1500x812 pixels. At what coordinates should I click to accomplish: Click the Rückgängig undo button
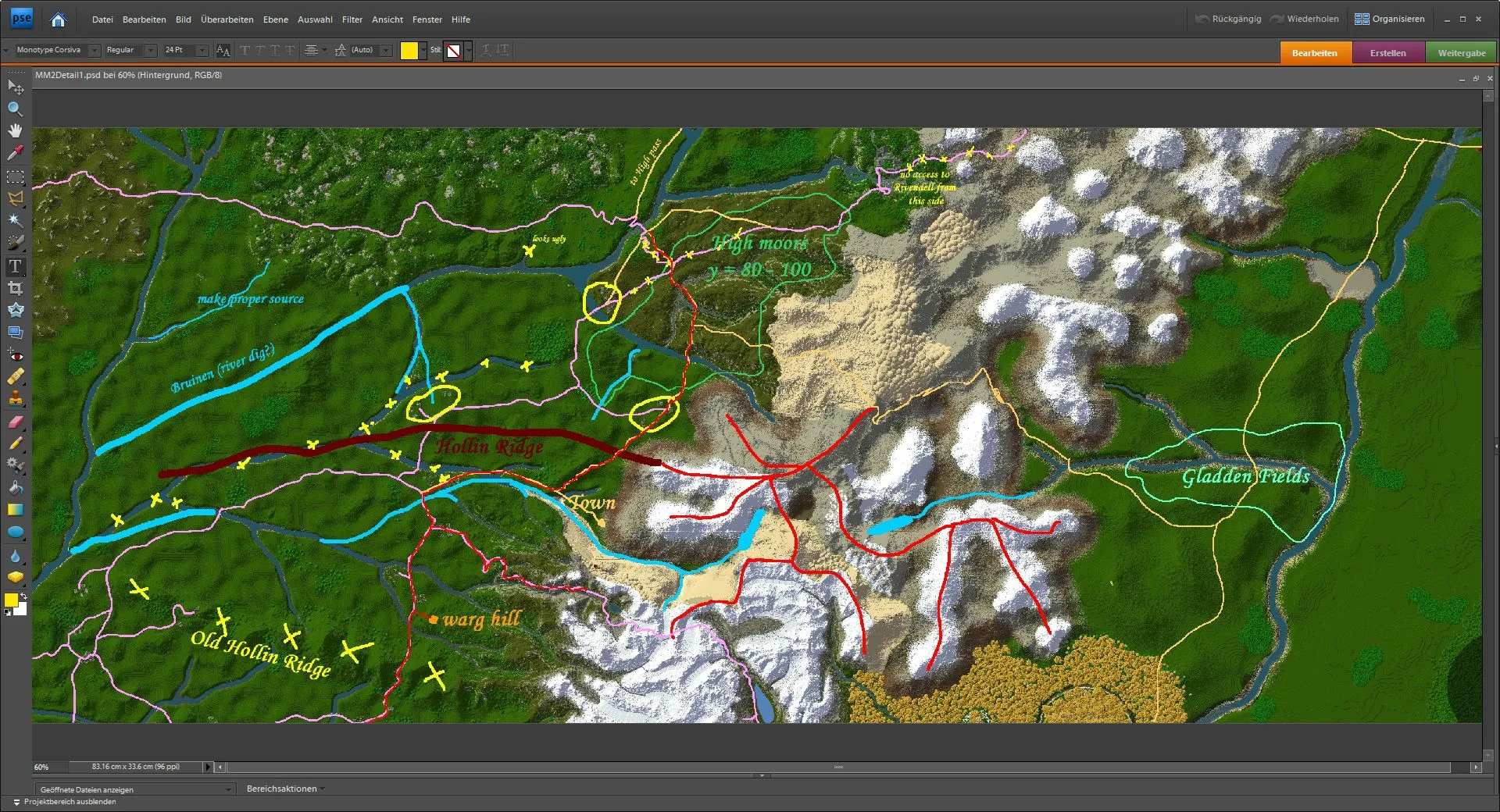pyautogui.click(x=1228, y=19)
